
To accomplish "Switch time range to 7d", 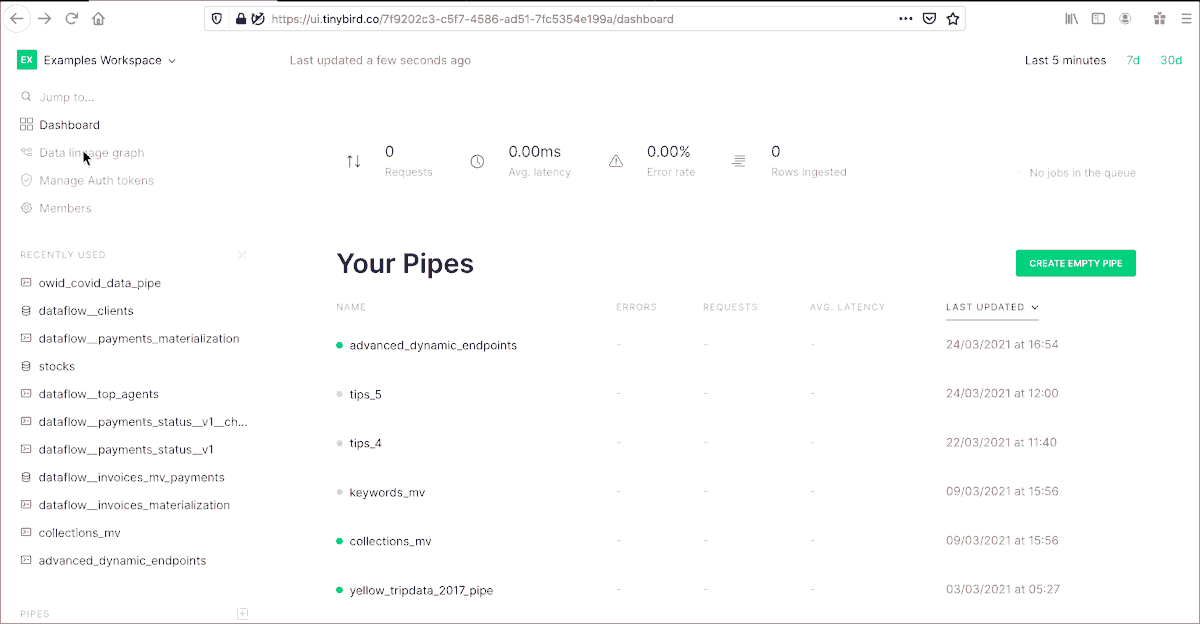I will [1133, 60].
